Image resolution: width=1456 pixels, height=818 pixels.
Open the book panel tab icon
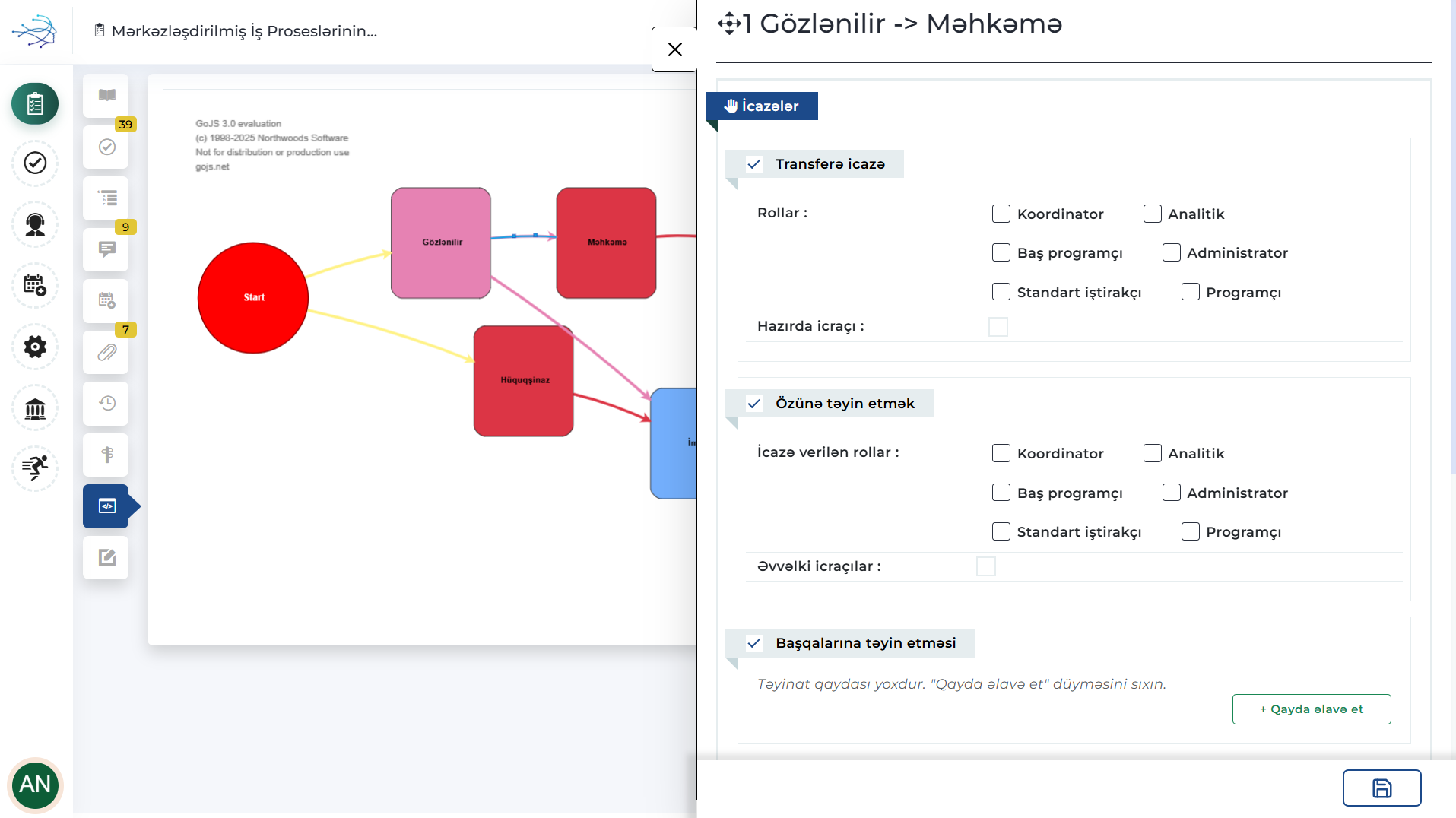tap(106, 96)
